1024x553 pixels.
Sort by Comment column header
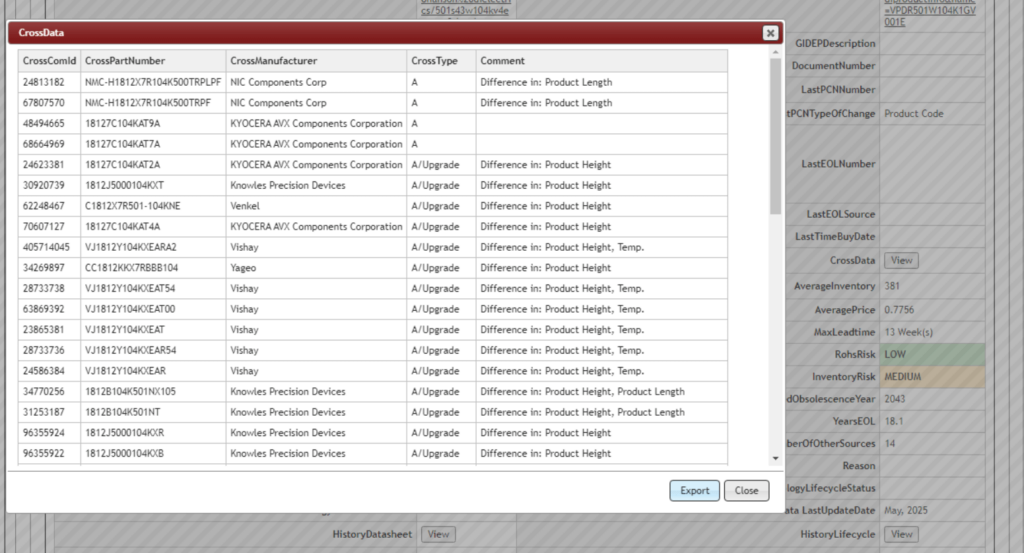(x=601, y=61)
